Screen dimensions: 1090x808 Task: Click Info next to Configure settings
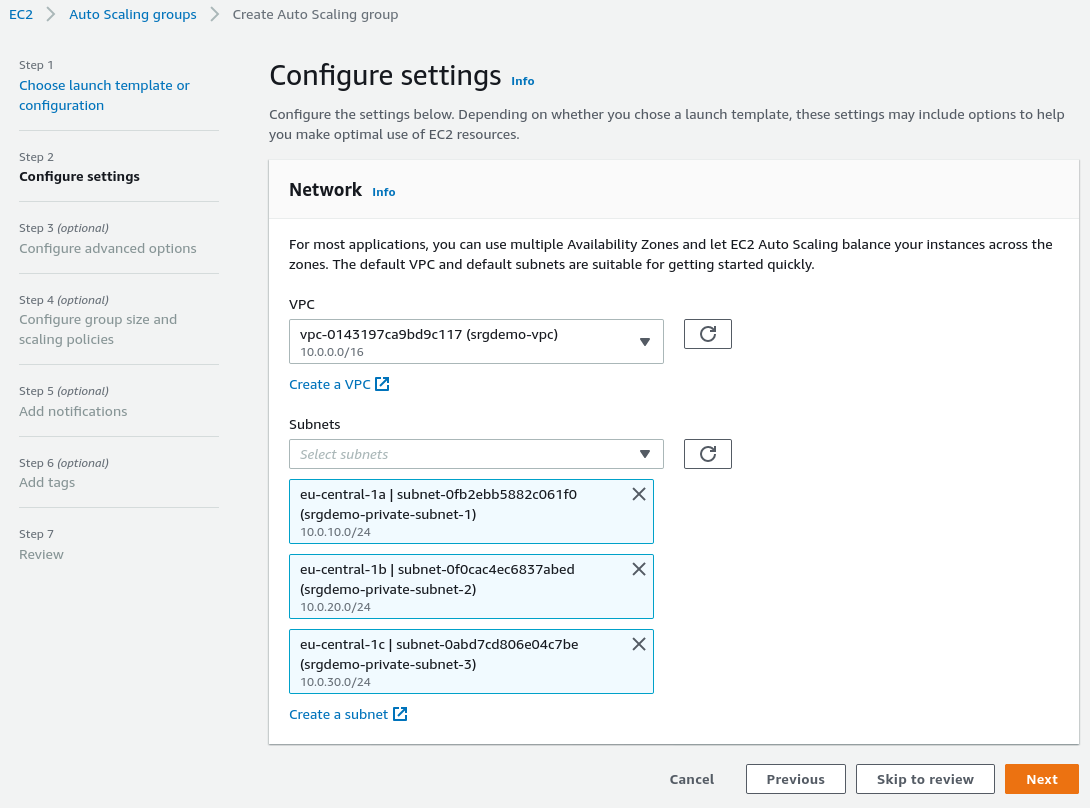tap(522, 81)
